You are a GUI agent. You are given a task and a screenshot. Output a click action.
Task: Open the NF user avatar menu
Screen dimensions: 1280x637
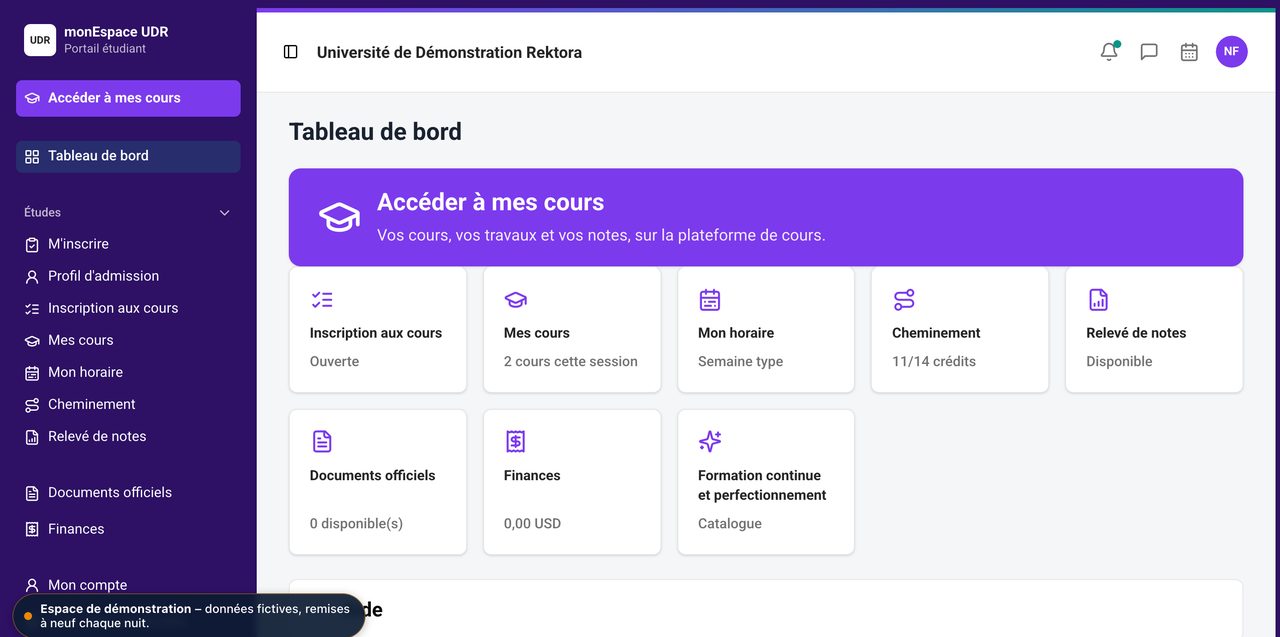(1231, 52)
